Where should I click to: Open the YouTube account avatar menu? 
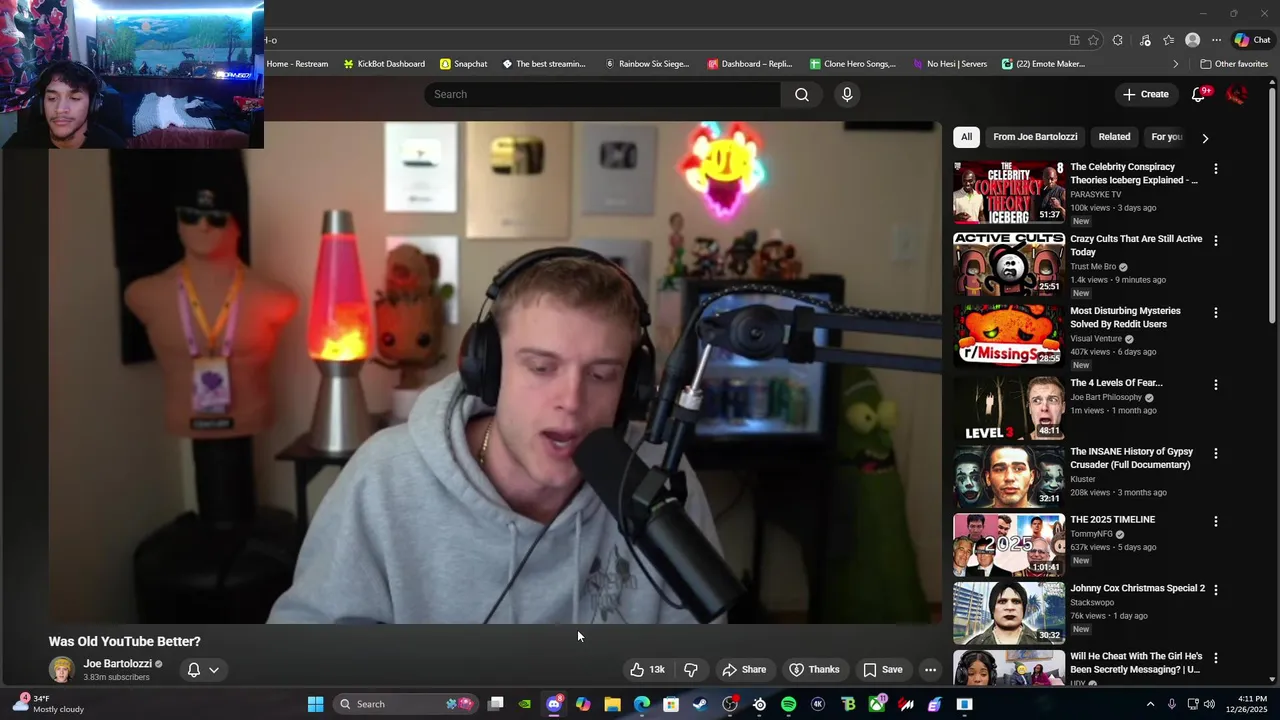[x=1236, y=94]
